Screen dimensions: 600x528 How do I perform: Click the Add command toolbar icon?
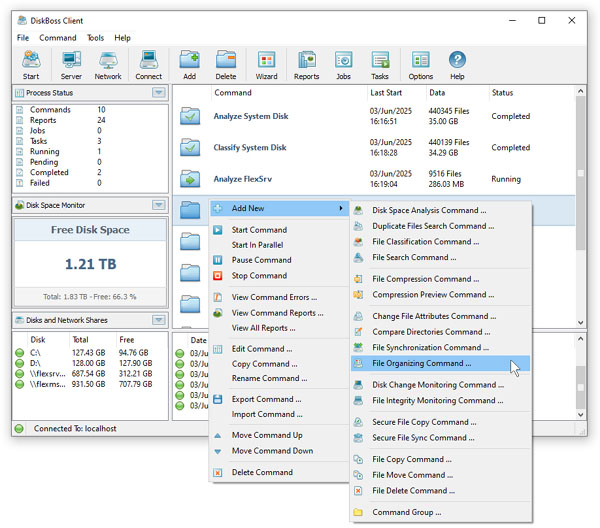pos(189,65)
